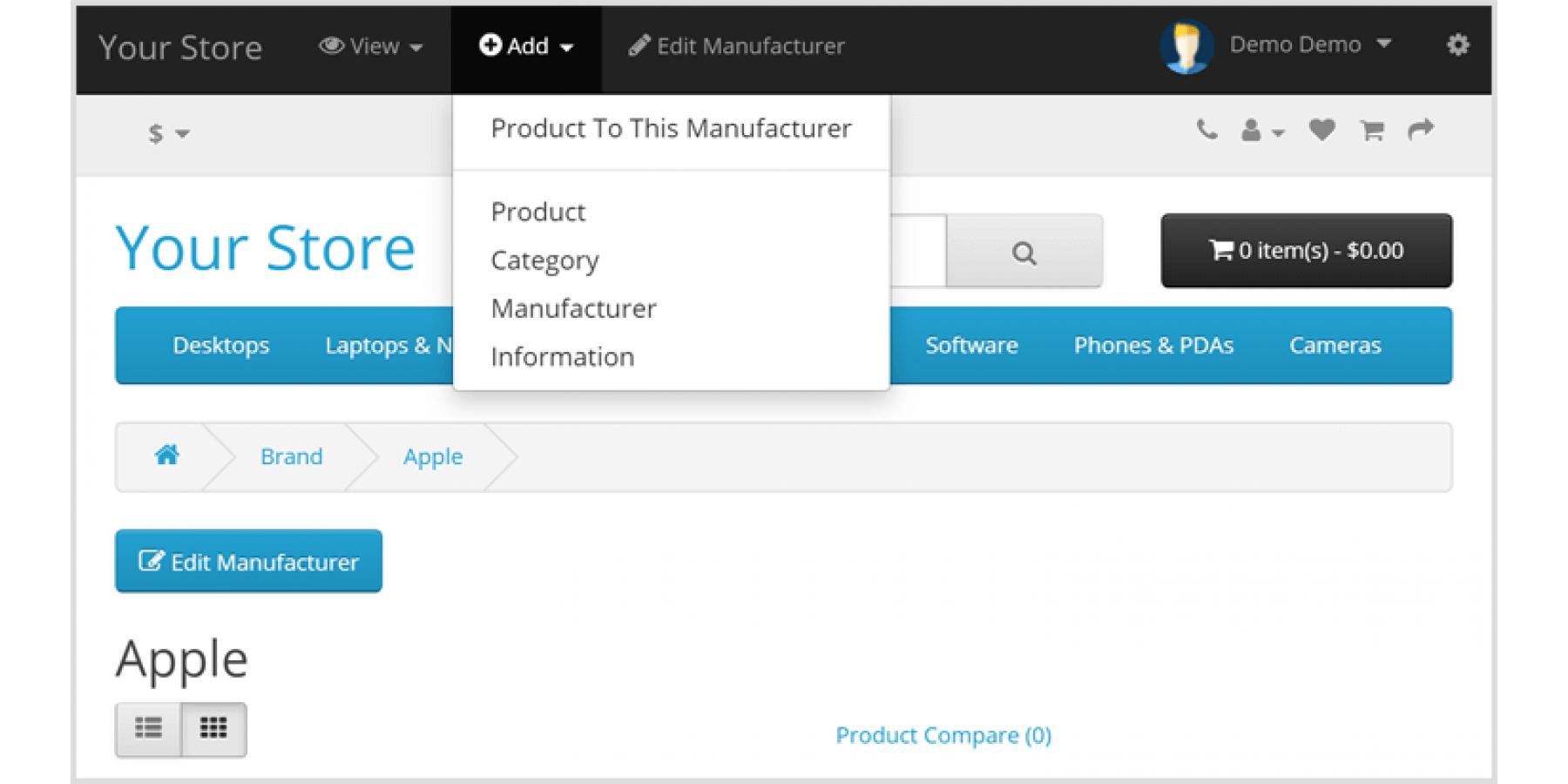Expand the My Account dropdown

coord(1262,131)
